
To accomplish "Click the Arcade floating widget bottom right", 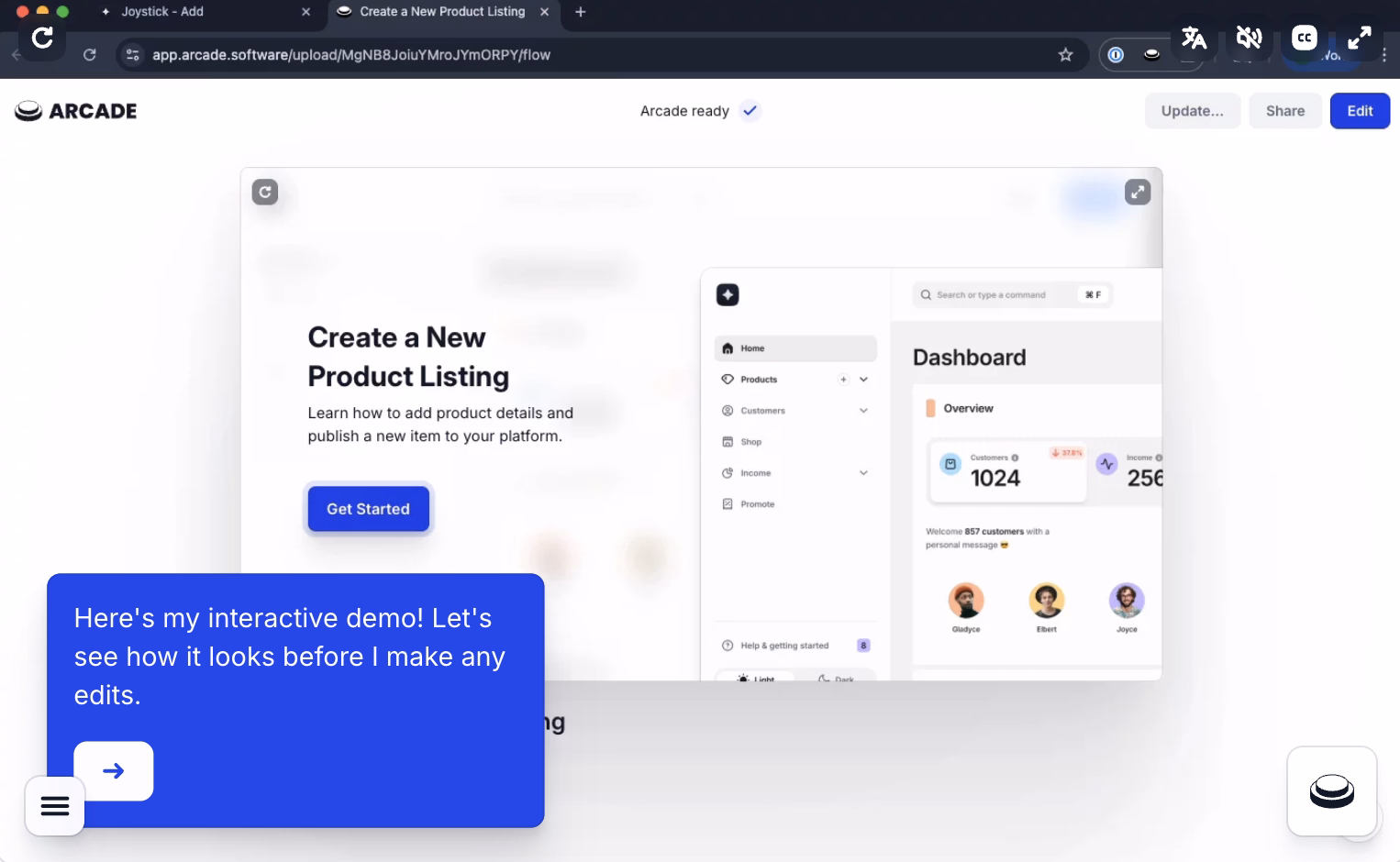I will click(1332, 791).
